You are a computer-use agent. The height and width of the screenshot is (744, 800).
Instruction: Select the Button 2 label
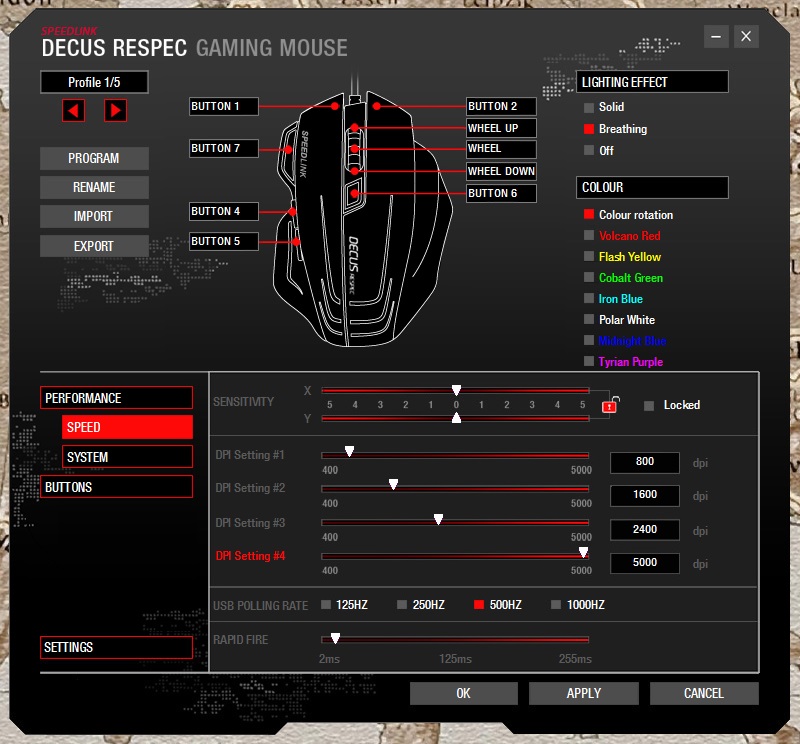tap(501, 106)
